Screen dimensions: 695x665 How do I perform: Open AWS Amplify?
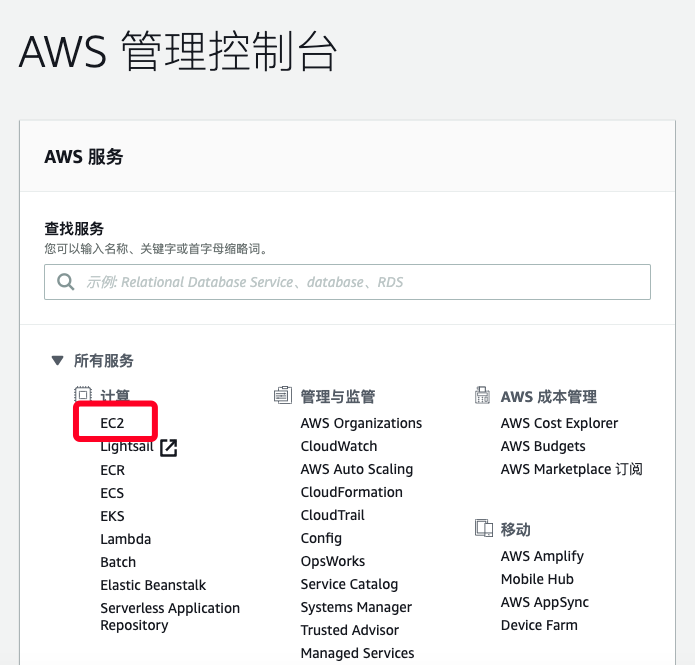543,556
